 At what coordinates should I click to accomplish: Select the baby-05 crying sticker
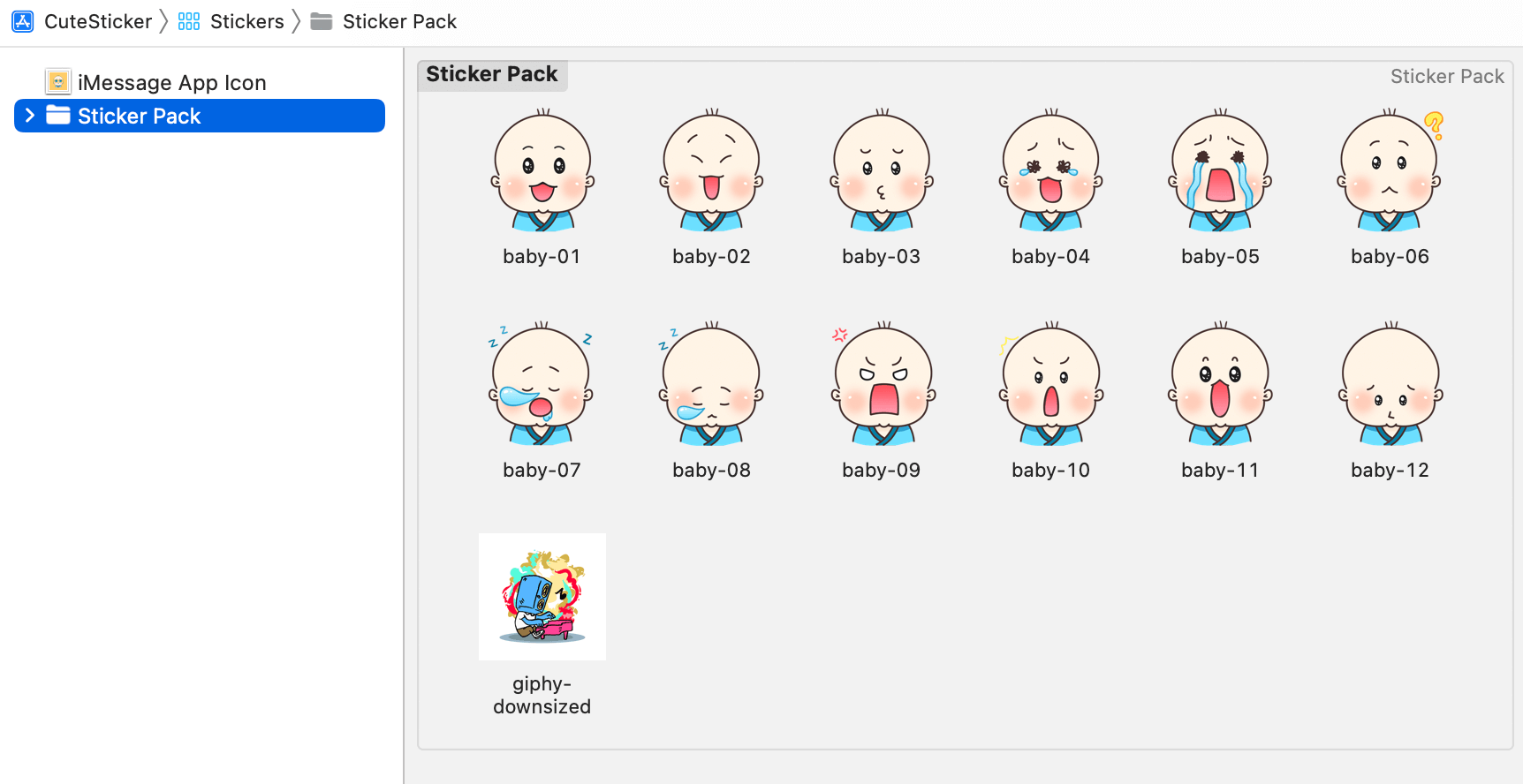pos(1220,171)
